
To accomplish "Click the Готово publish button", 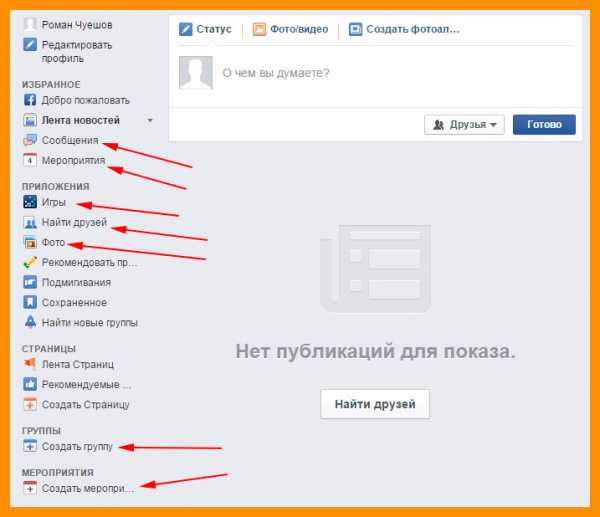I will pyautogui.click(x=544, y=124).
